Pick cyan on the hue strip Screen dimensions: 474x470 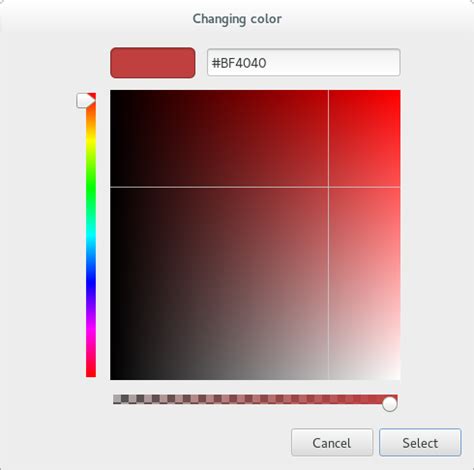pos(91,235)
